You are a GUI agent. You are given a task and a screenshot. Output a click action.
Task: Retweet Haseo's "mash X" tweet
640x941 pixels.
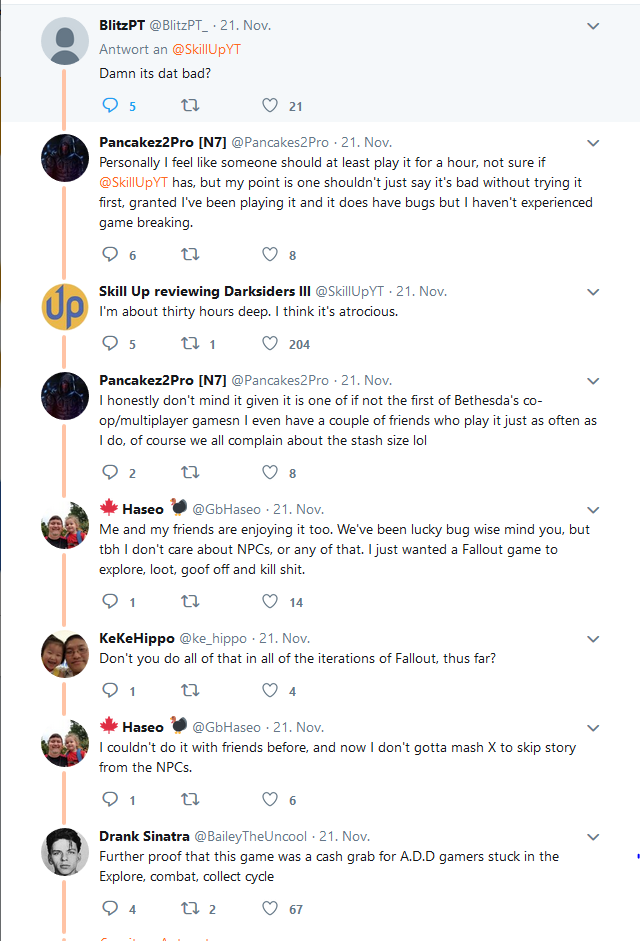click(189, 800)
